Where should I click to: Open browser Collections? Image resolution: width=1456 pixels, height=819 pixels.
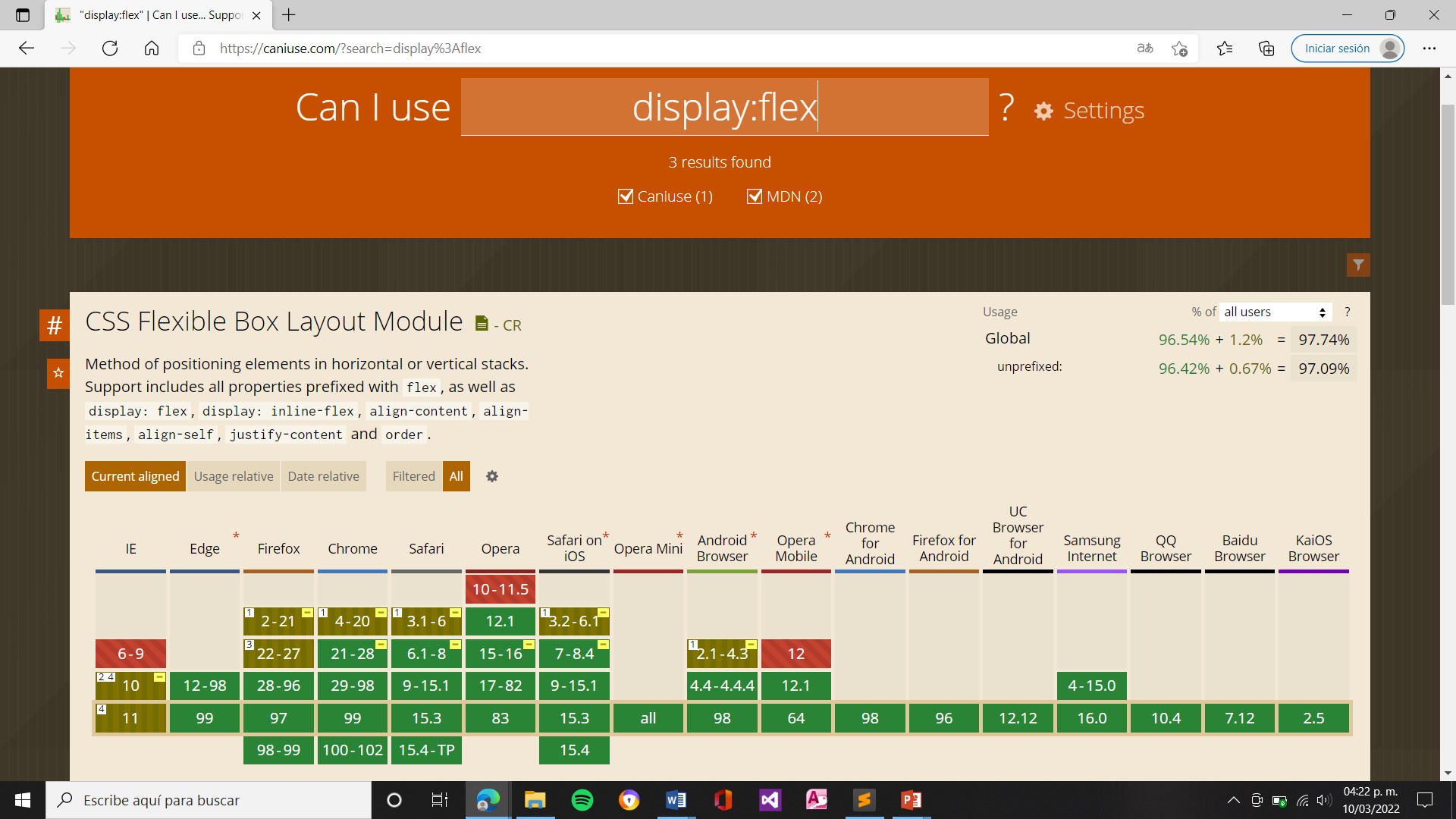(x=1266, y=49)
